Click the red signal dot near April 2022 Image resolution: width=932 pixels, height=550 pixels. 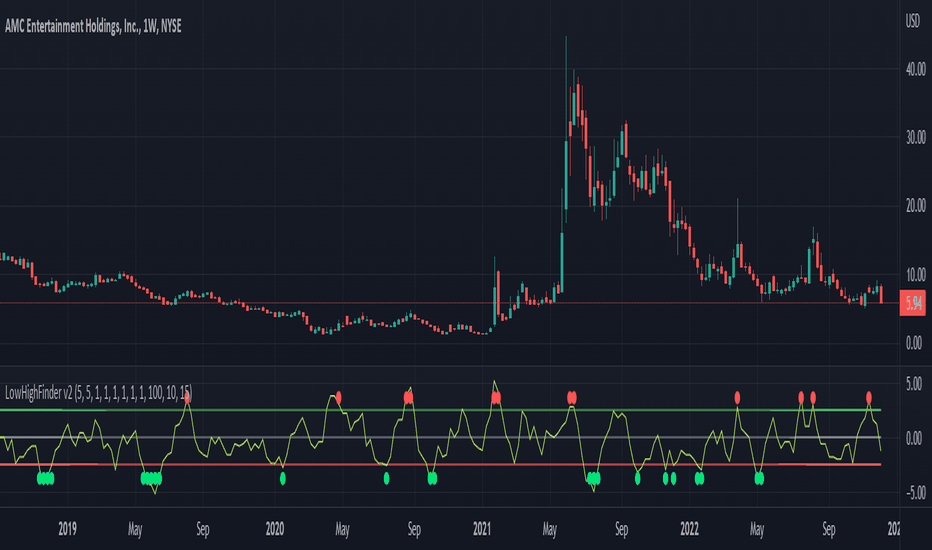(737, 397)
